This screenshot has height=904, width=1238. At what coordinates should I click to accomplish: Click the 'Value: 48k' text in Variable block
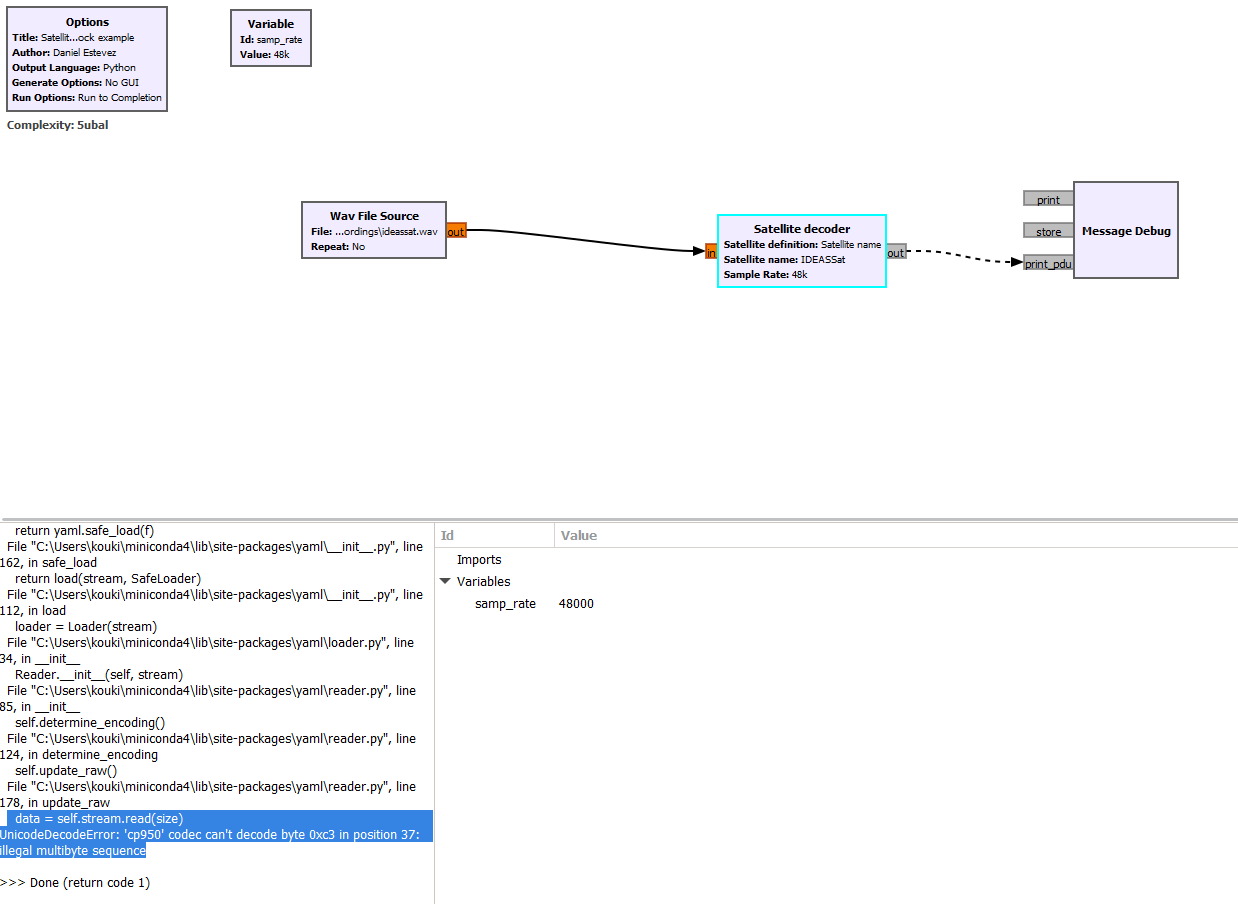coord(264,54)
